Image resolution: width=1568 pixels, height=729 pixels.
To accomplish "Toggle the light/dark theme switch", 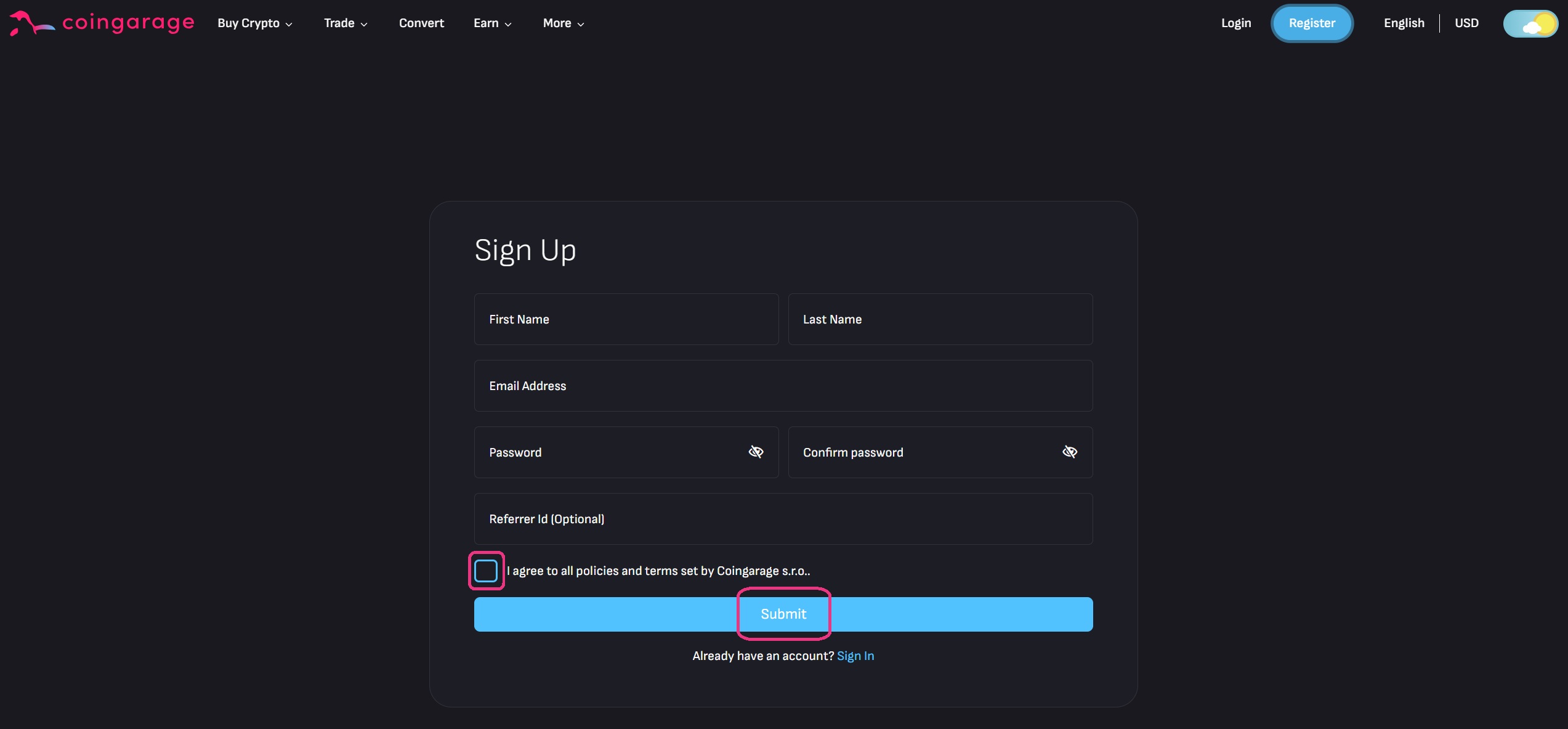I will (1530, 24).
